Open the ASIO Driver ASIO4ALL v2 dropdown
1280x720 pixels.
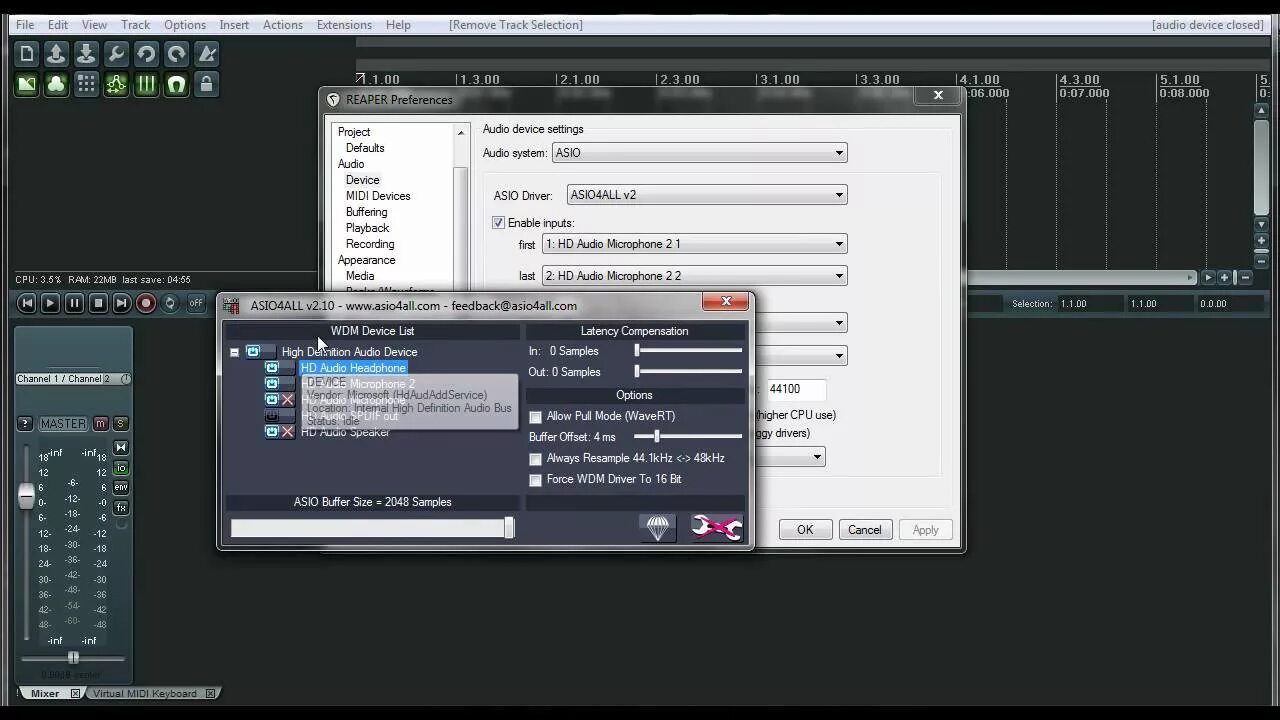707,195
